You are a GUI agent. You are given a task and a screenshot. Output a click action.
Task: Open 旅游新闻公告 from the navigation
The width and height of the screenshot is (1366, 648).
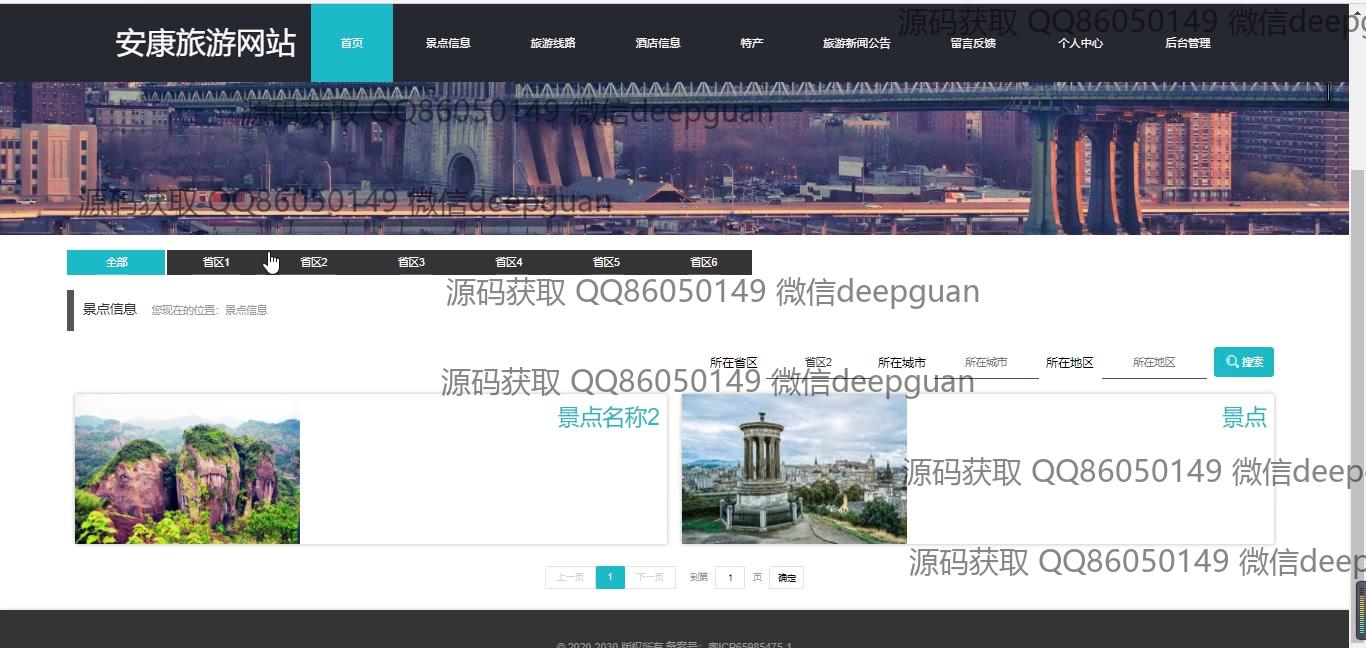click(857, 43)
